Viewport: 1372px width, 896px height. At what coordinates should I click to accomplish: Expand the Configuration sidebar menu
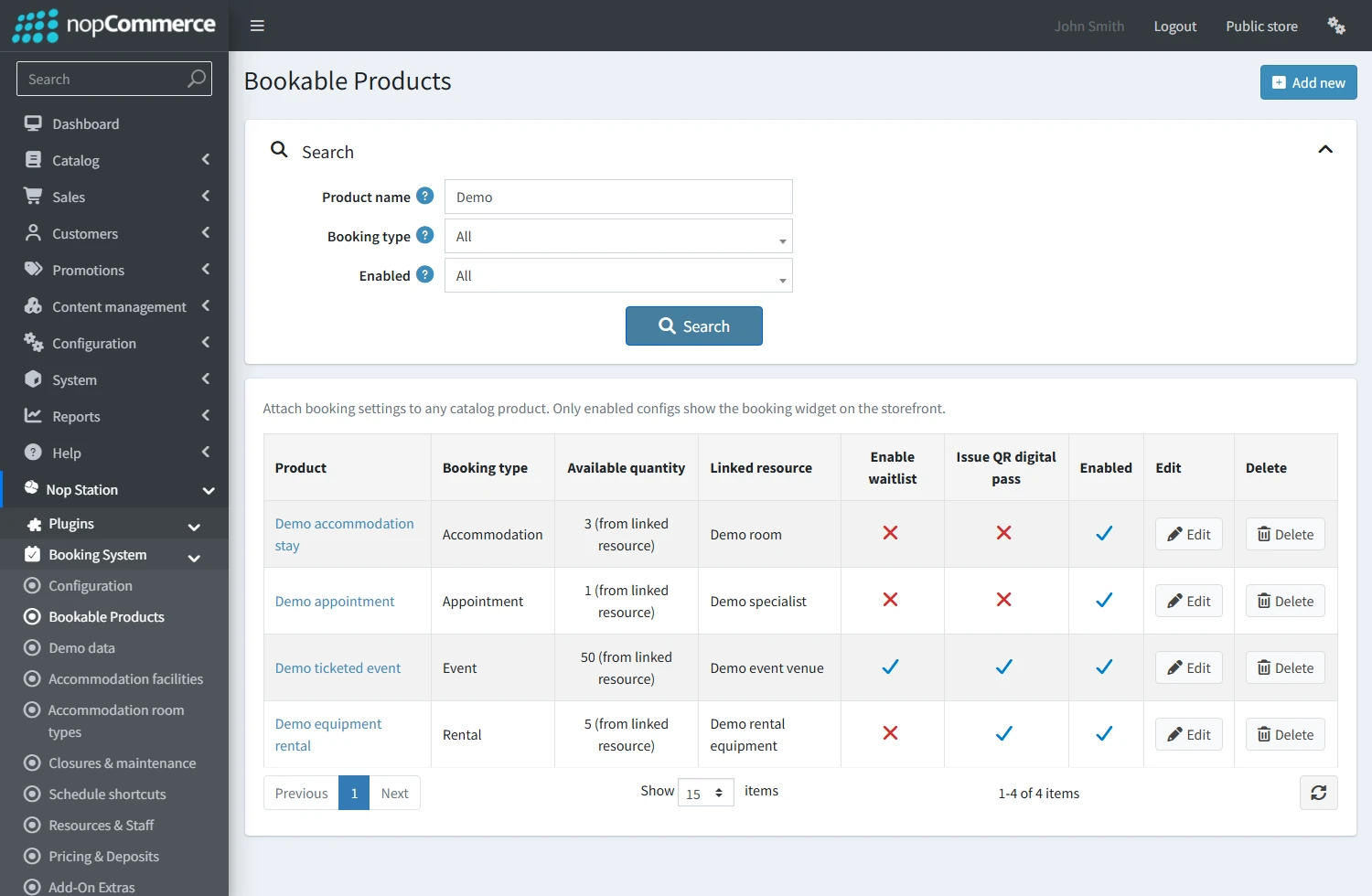[x=114, y=343]
